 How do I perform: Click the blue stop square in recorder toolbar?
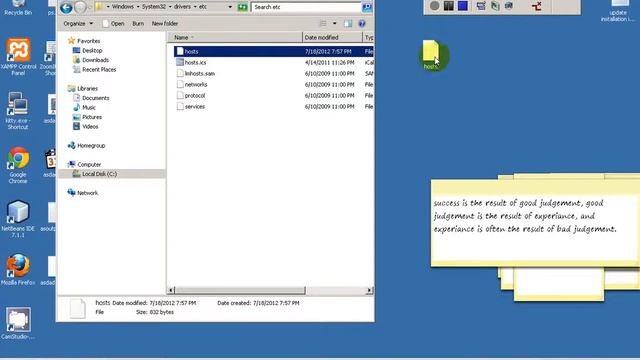463,6
